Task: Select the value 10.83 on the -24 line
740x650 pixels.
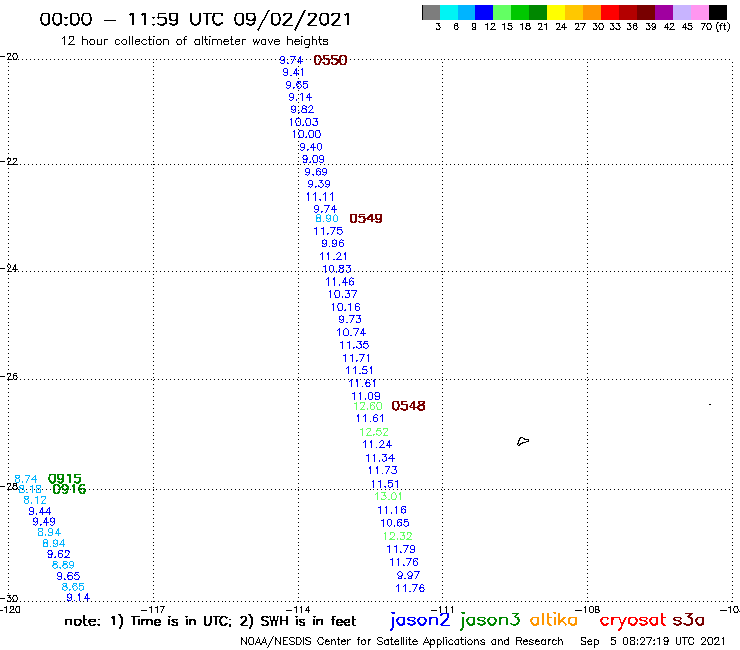Action: pos(336,269)
